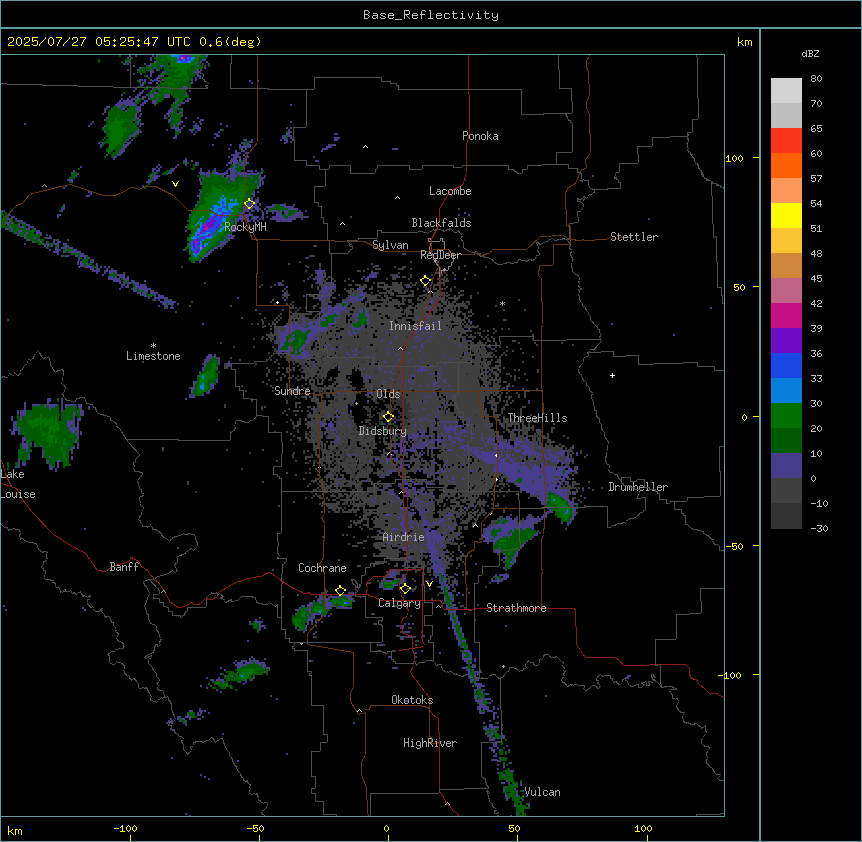The height and width of the screenshot is (842, 862).
Task: Click the RedDeer city label
Action: click(x=440, y=255)
